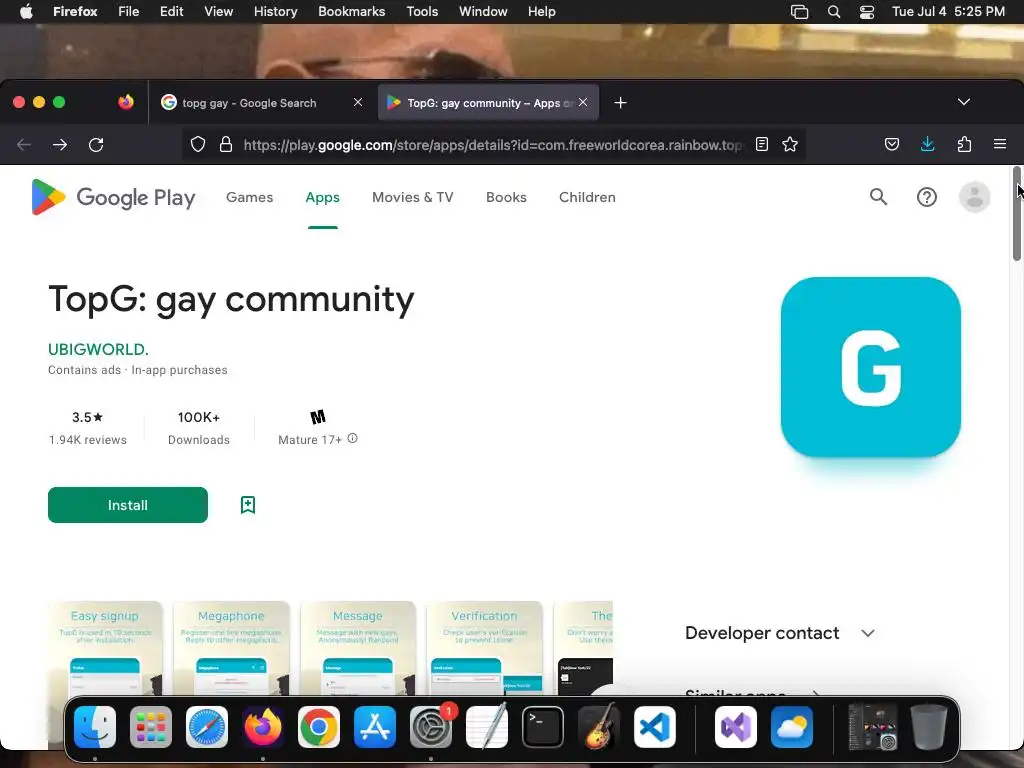Open tracking protection shield info

tap(198, 144)
